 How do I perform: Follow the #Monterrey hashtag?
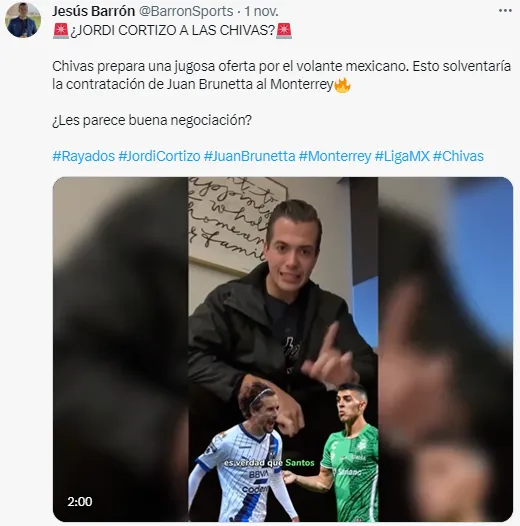[x=335, y=156]
